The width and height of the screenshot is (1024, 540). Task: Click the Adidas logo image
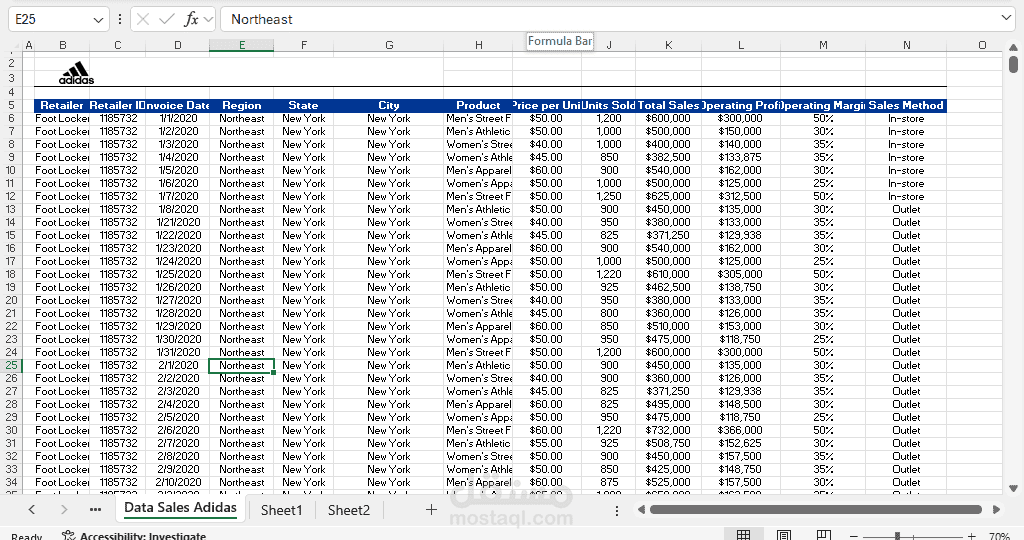point(76,73)
